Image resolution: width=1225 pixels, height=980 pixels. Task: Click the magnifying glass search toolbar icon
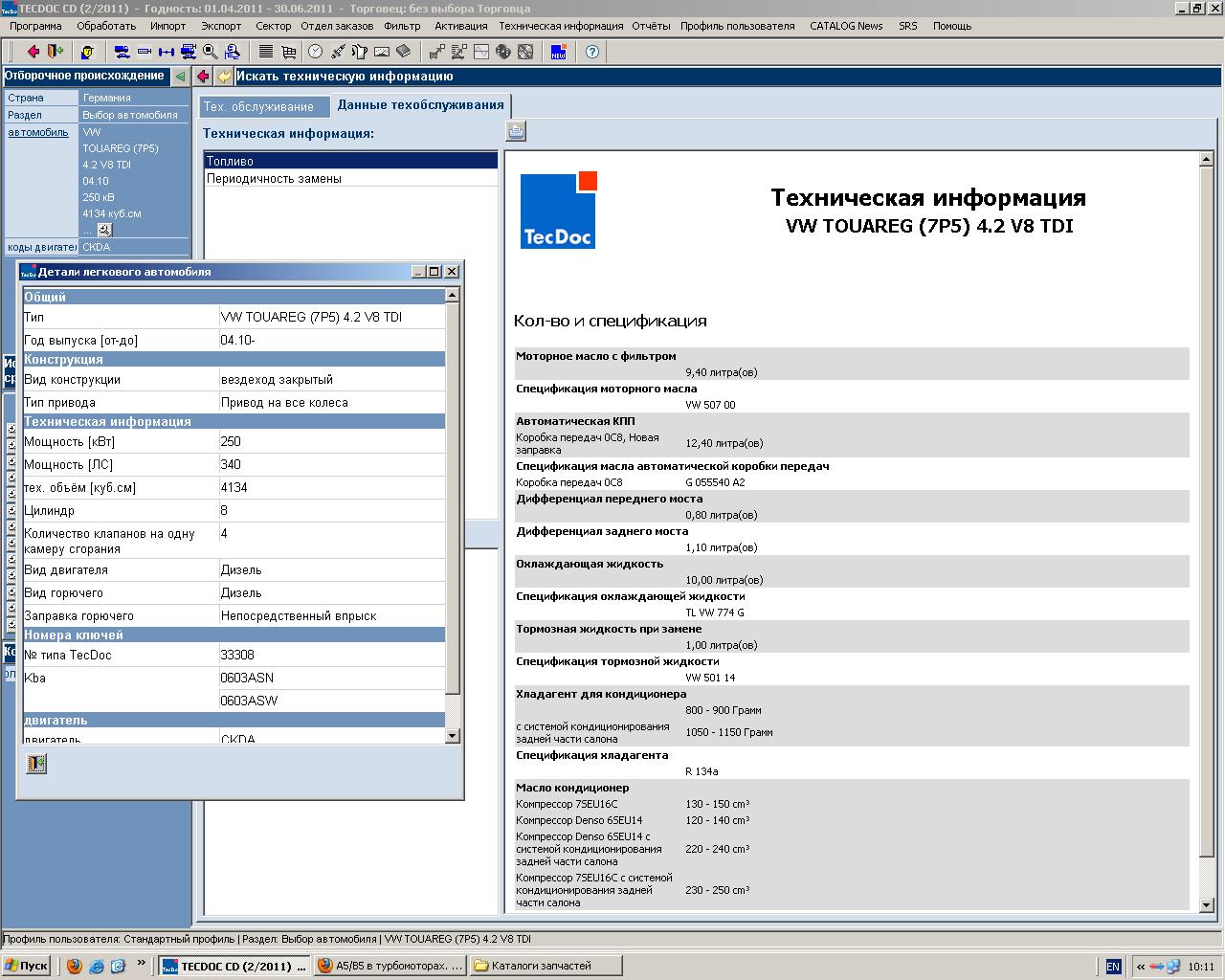[x=211, y=52]
